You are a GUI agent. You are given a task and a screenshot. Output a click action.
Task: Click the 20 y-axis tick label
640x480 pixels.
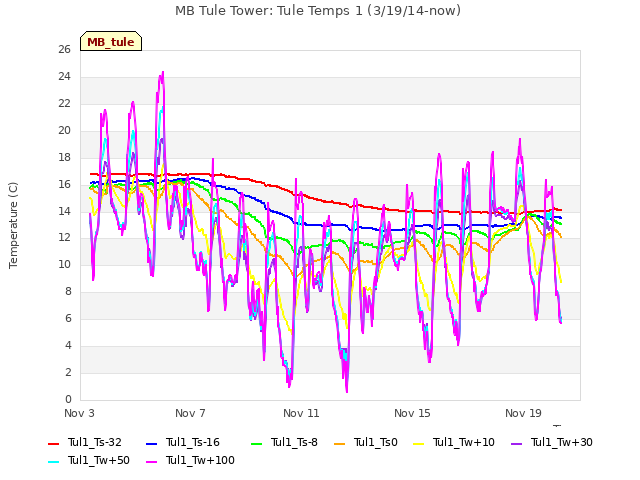tap(64, 131)
